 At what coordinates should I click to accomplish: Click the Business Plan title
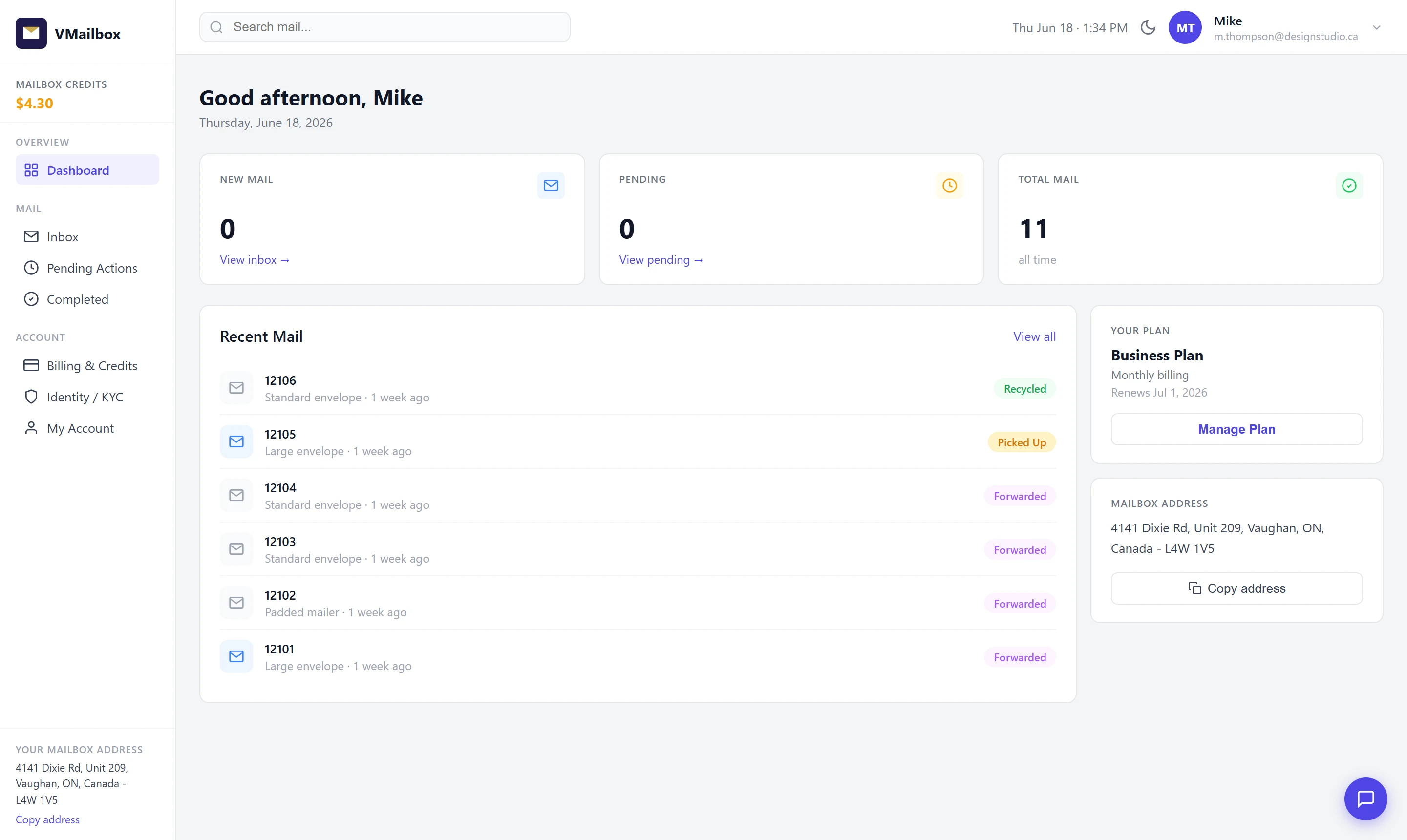[1157, 356]
